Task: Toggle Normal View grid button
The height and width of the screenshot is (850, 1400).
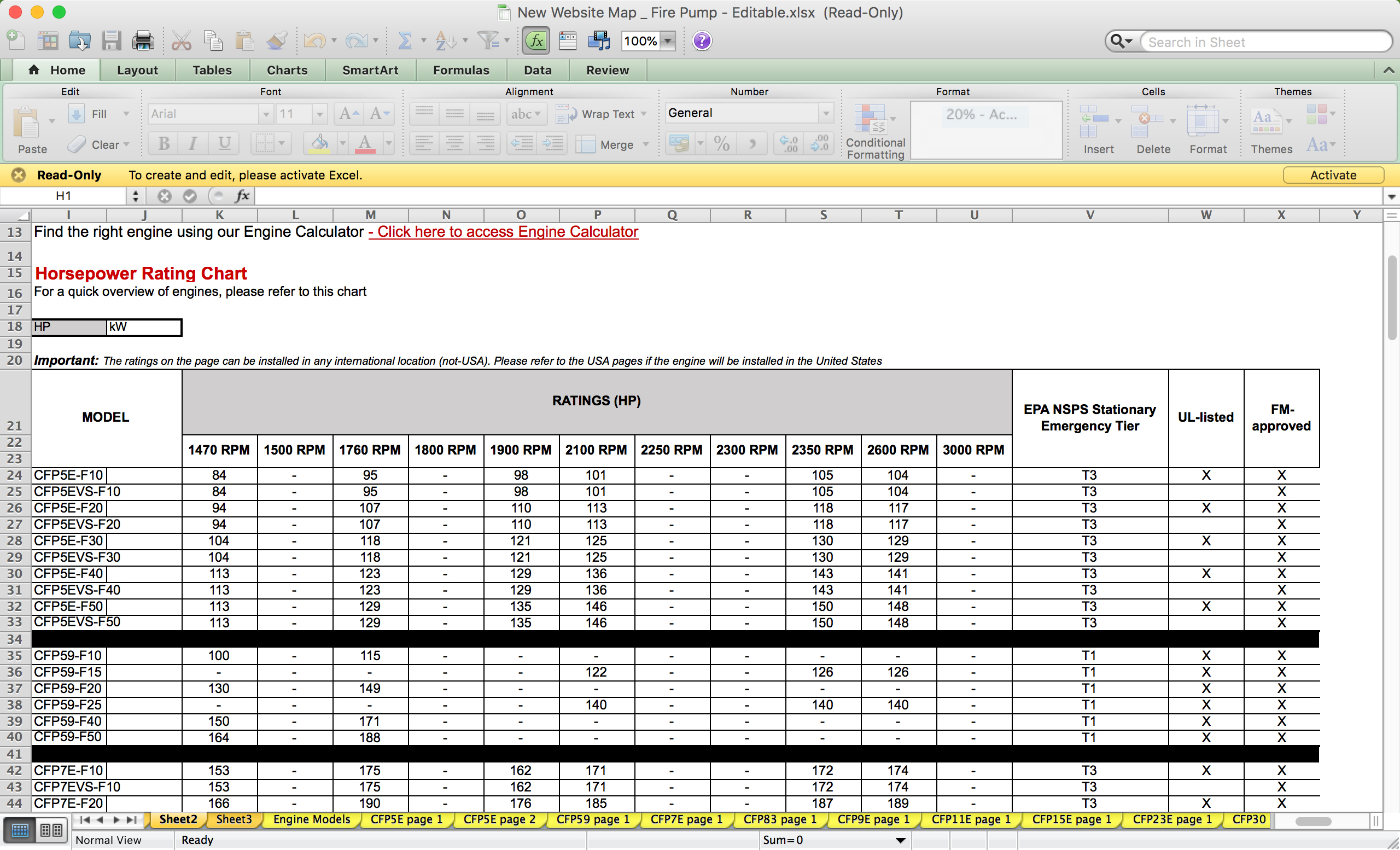Action: point(20,831)
